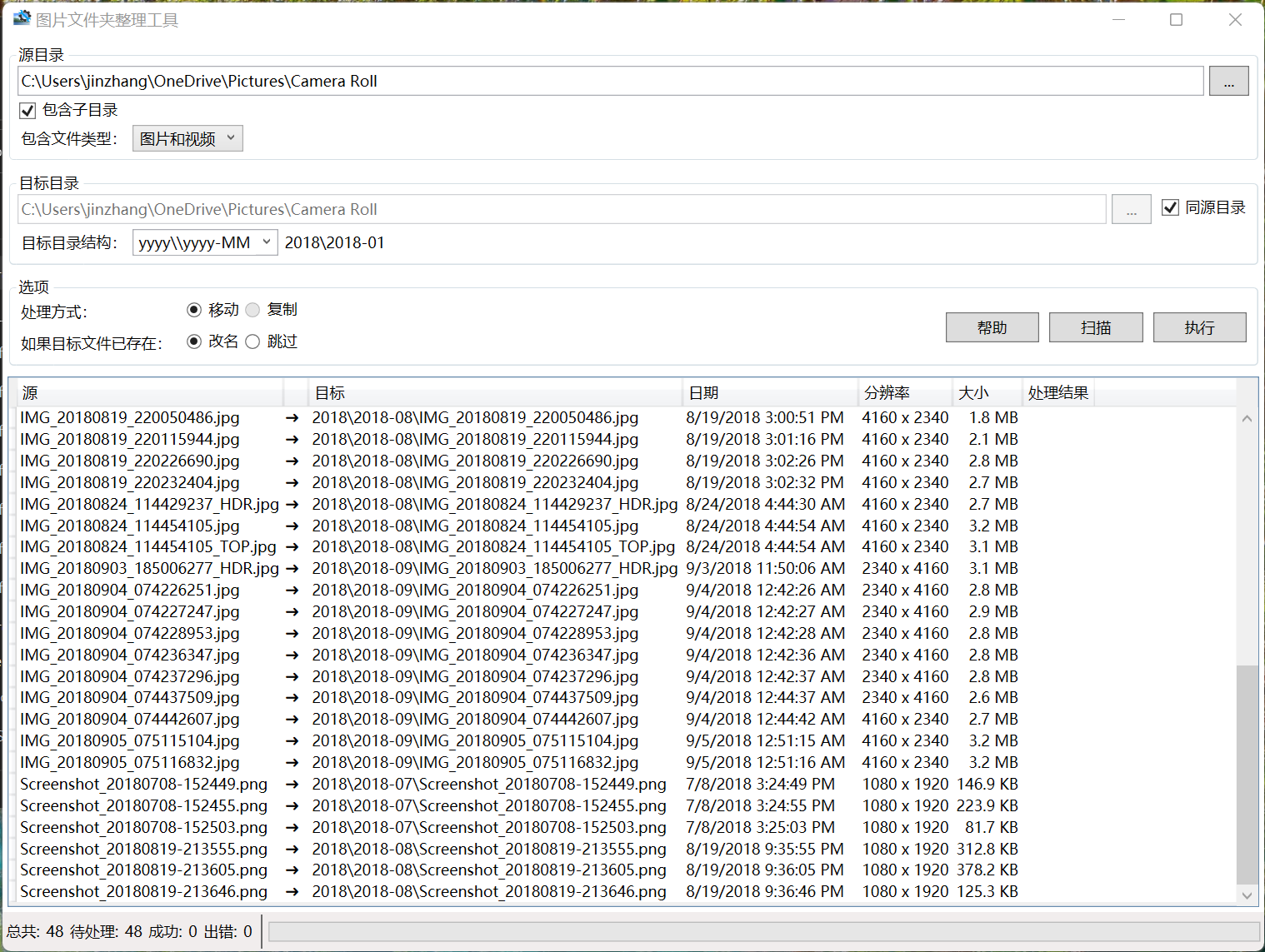Click the file list scroll up arrow
This screenshot has width=1265, height=952.
(1247, 418)
